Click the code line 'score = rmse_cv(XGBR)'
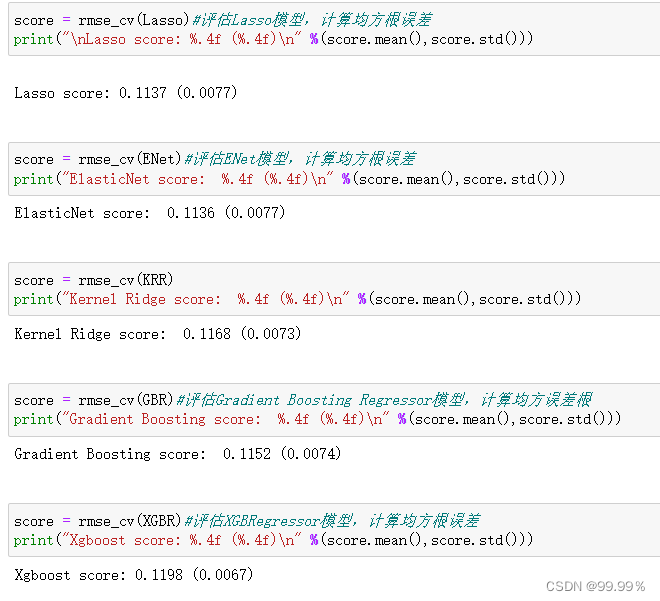This screenshot has height=601, width=660. (x=98, y=521)
